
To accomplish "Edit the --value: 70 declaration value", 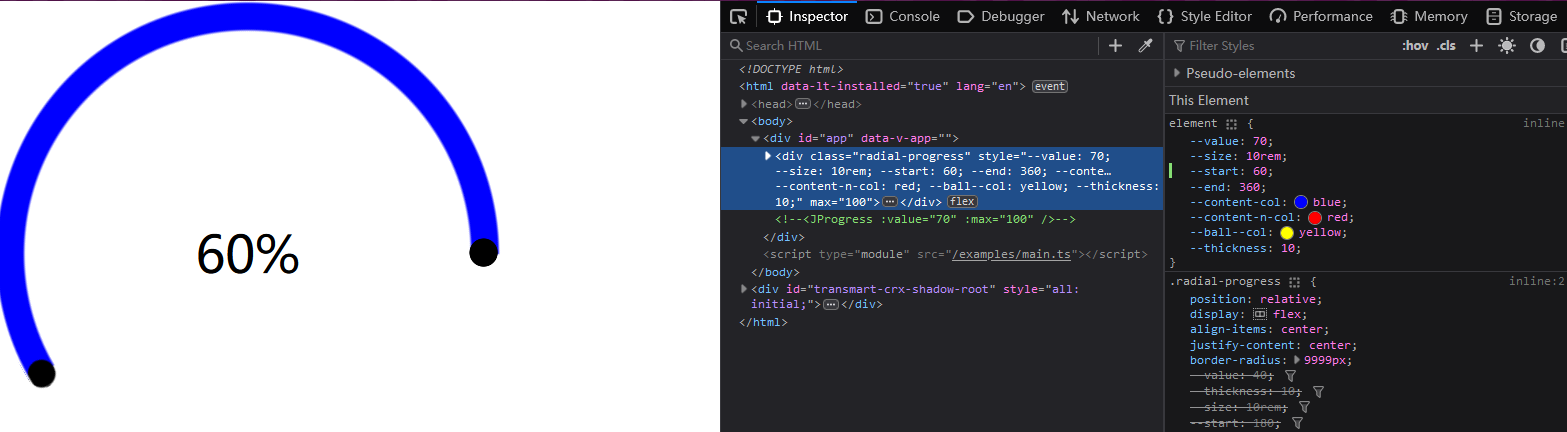I will pos(1260,140).
